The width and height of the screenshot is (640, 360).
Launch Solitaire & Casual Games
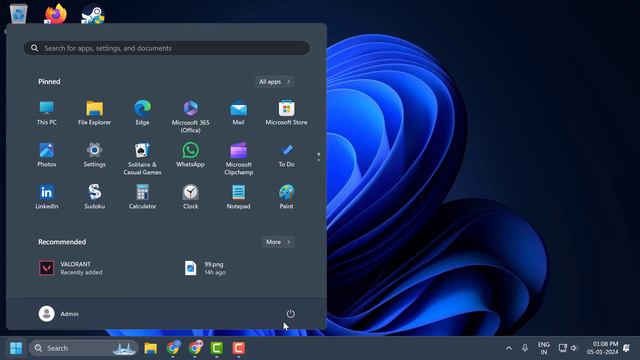(x=142, y=159)
